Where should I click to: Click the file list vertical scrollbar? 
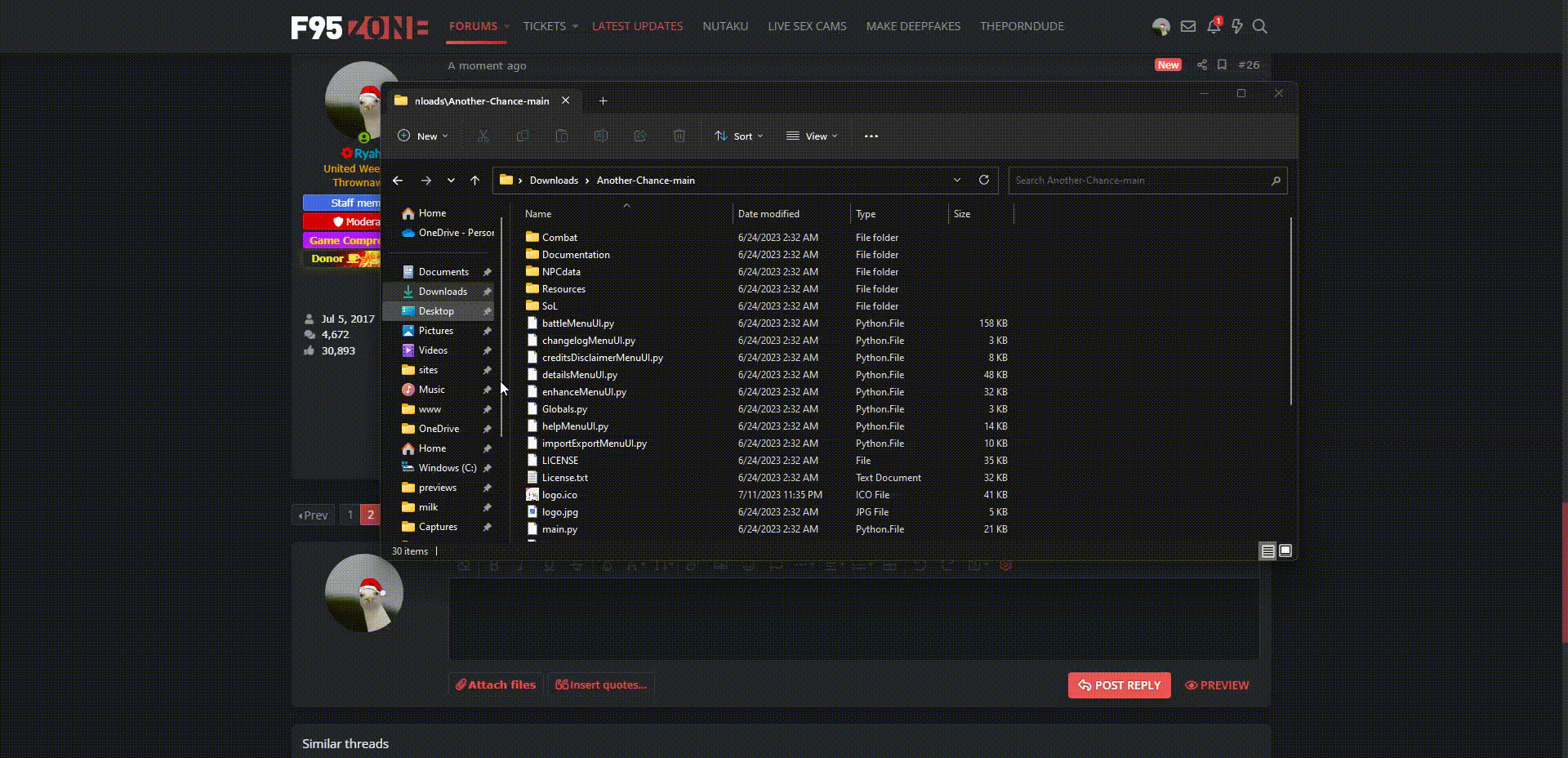point(1291,310)
